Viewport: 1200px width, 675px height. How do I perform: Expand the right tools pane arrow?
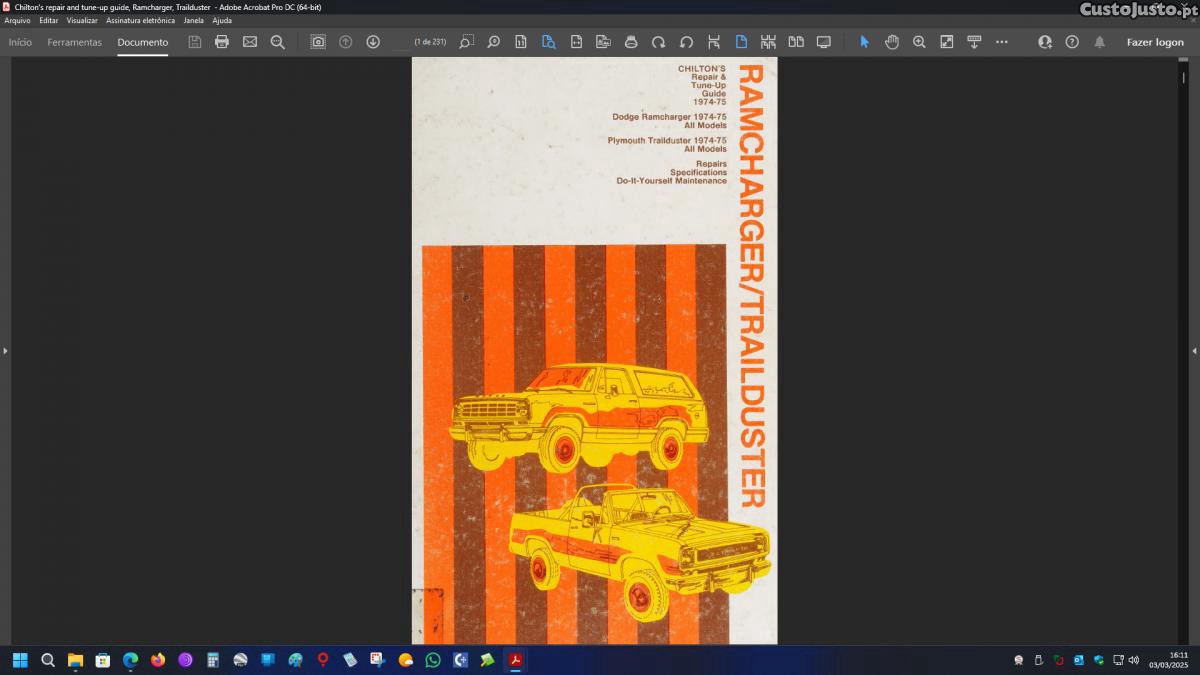coord(1194,351)
